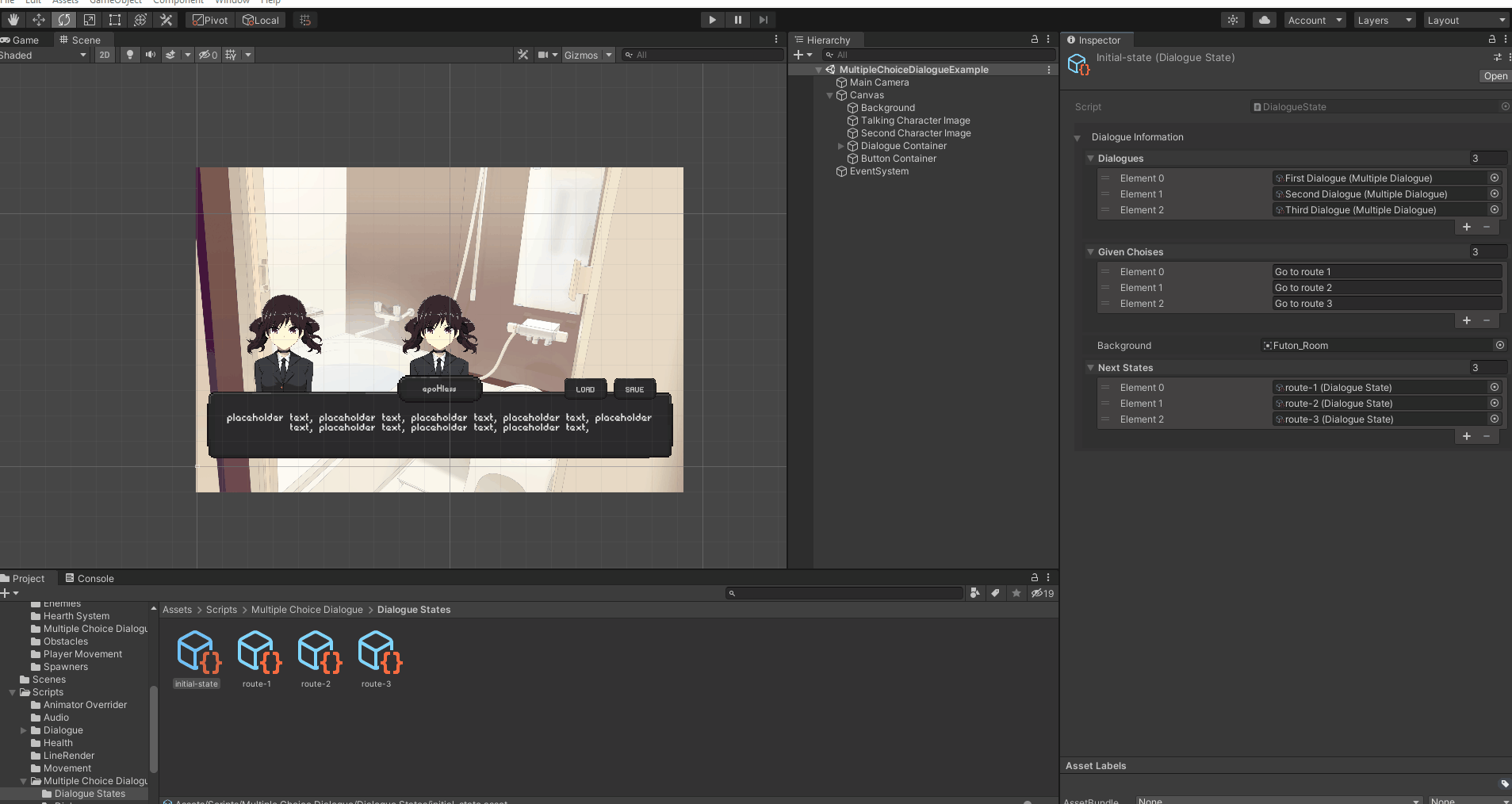Toggle scene audio mute
The height and width of the screenshot is (804, 1512).
pos(150,55)
